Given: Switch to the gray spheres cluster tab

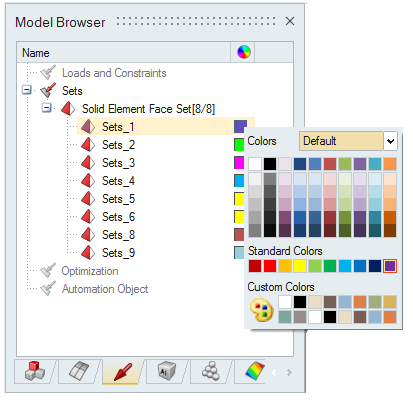Looking at the screenshot, I should click(211, 371).
